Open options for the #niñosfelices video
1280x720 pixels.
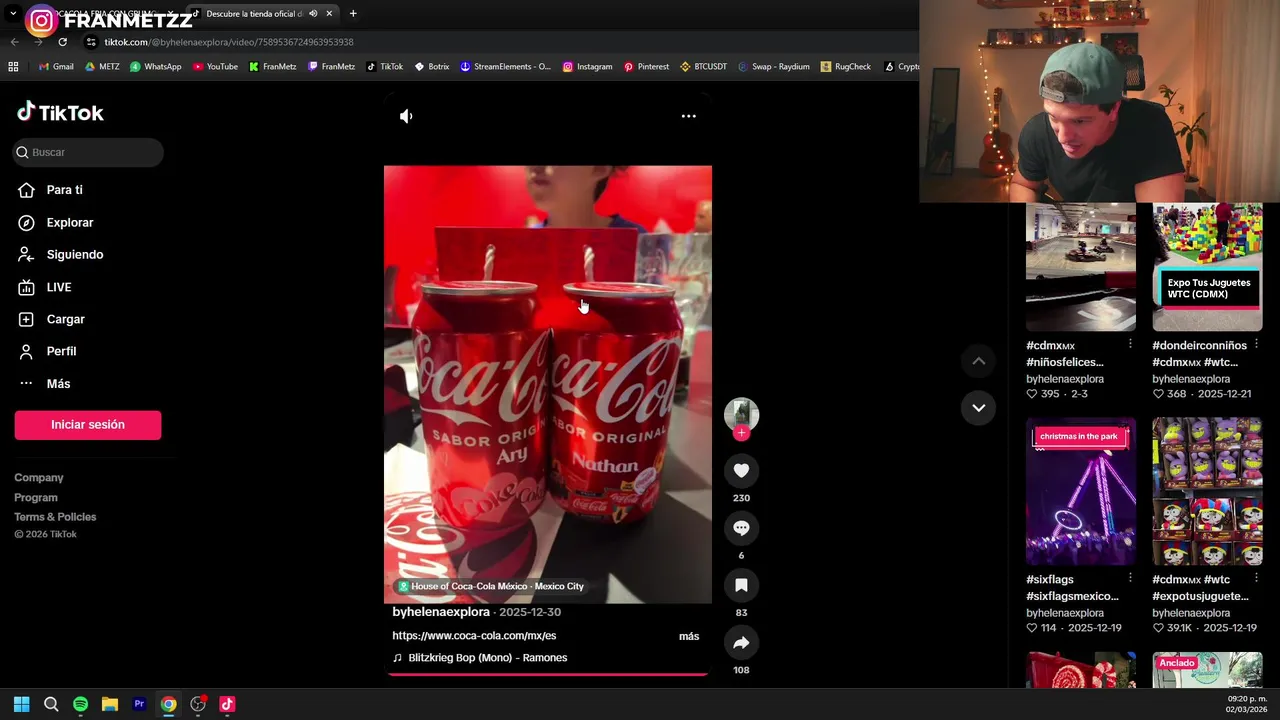(1130, 345)
